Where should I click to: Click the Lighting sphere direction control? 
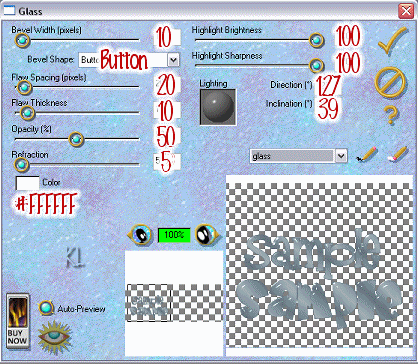tap(218, 107)
